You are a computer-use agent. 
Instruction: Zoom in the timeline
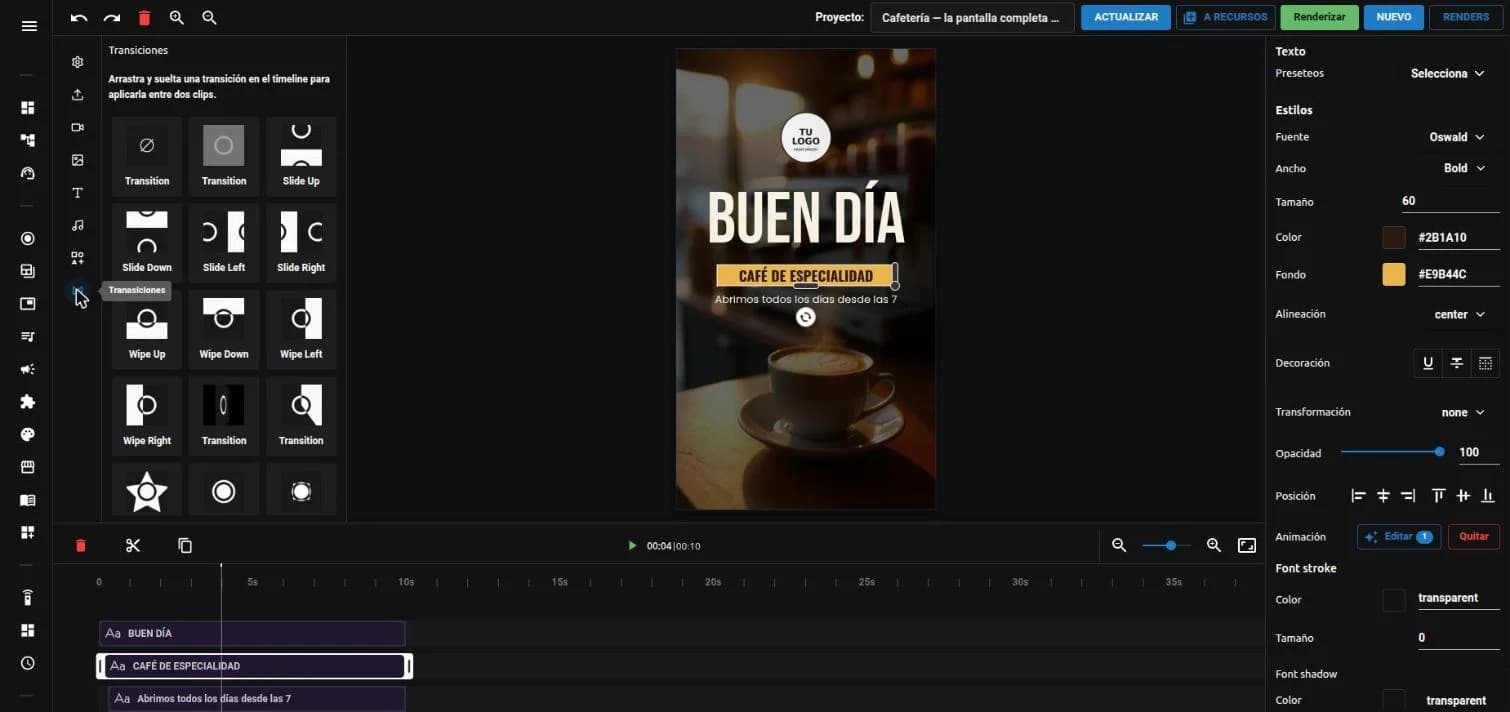[x=1214, y=545]
